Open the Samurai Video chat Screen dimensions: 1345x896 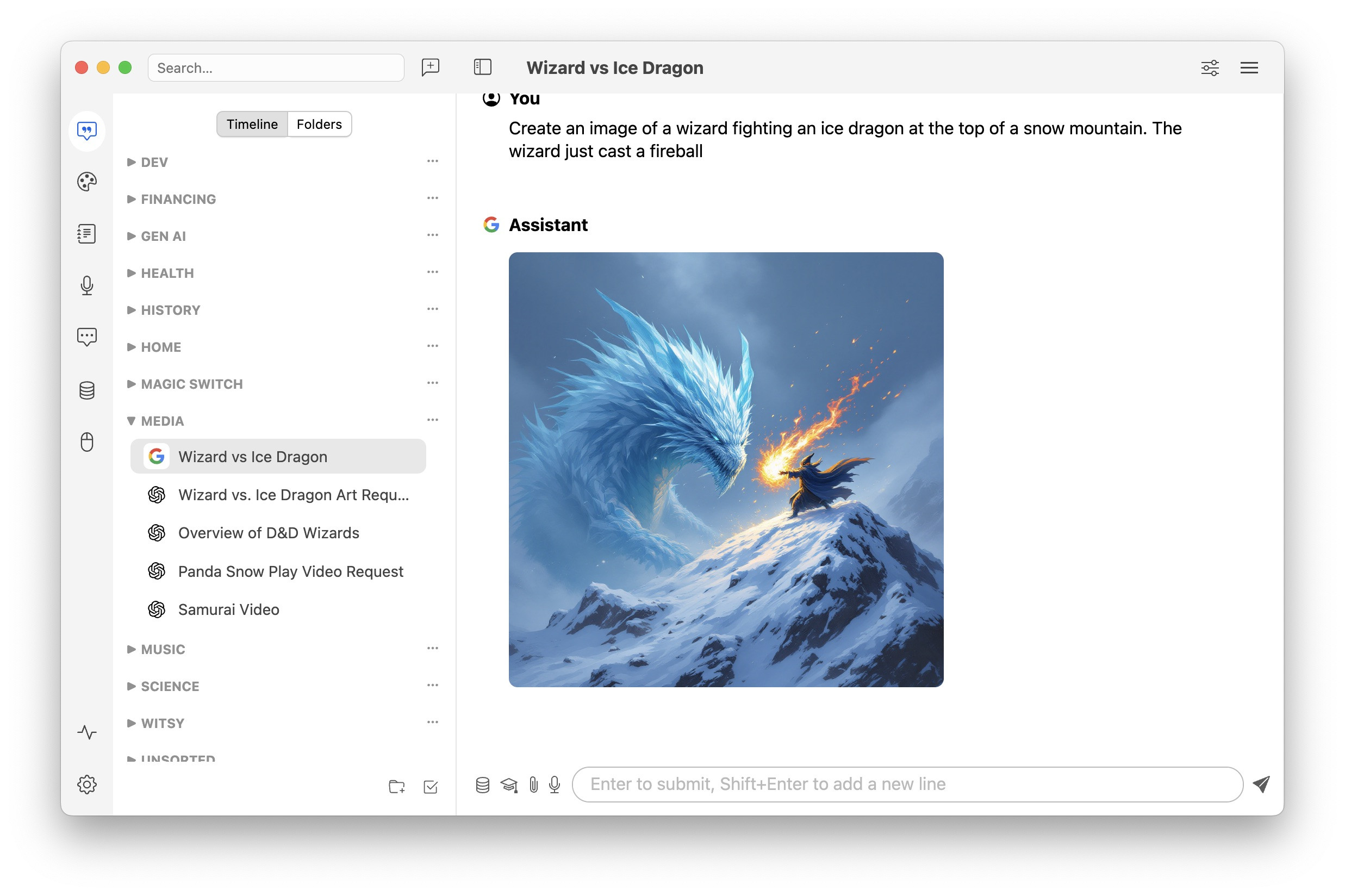(x=228, y=609)
